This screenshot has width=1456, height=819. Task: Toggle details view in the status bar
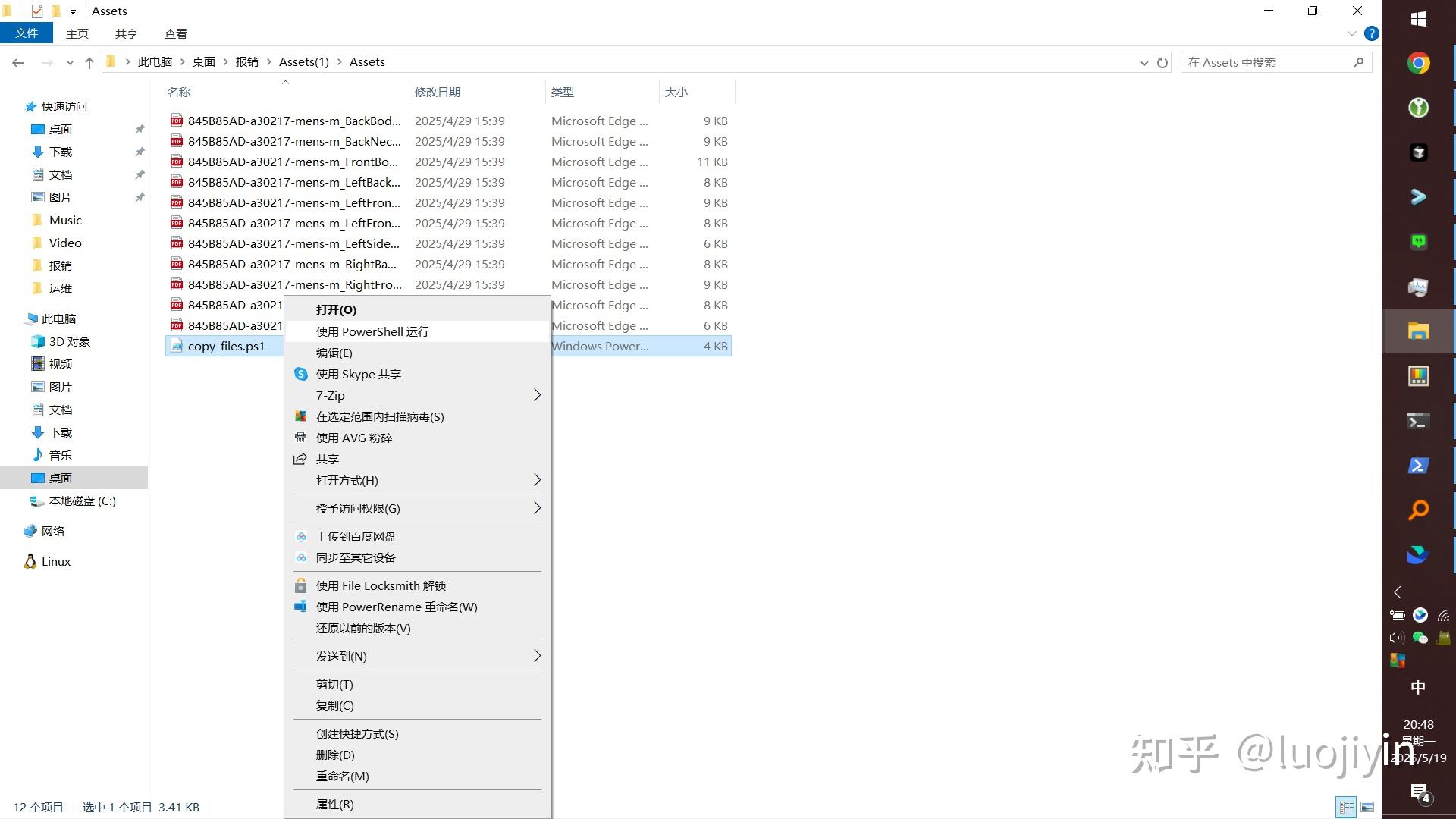click(x=1346, y=807)
